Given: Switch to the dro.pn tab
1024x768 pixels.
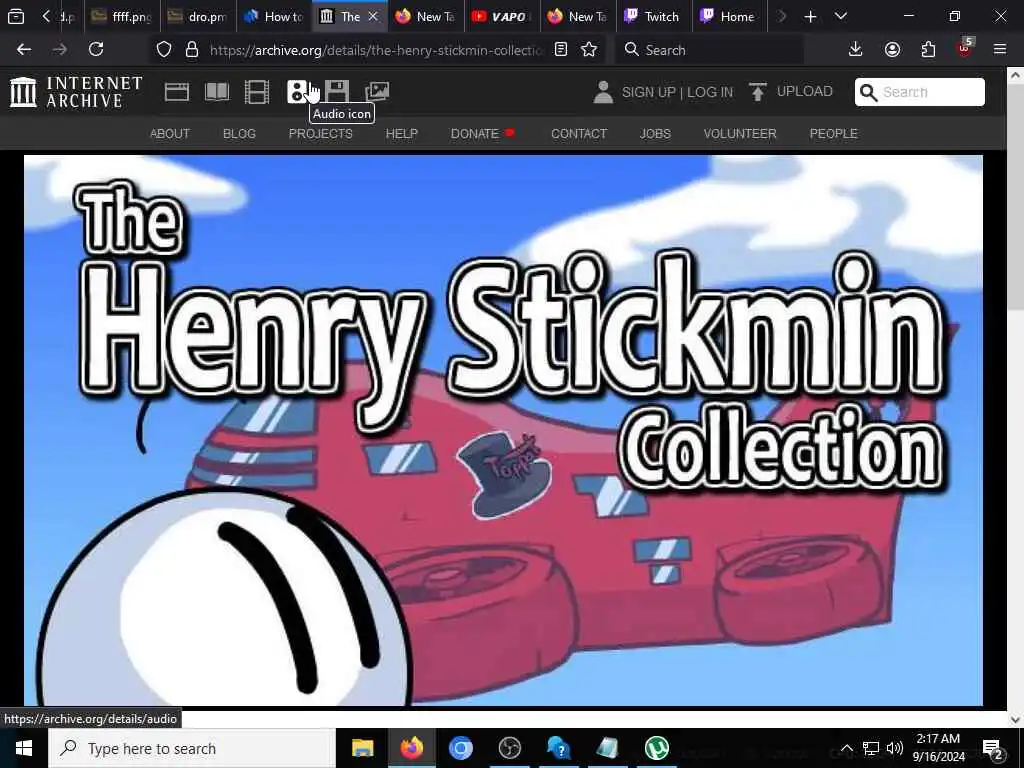Looking at the screenshot, I should [x=199, y=16].
